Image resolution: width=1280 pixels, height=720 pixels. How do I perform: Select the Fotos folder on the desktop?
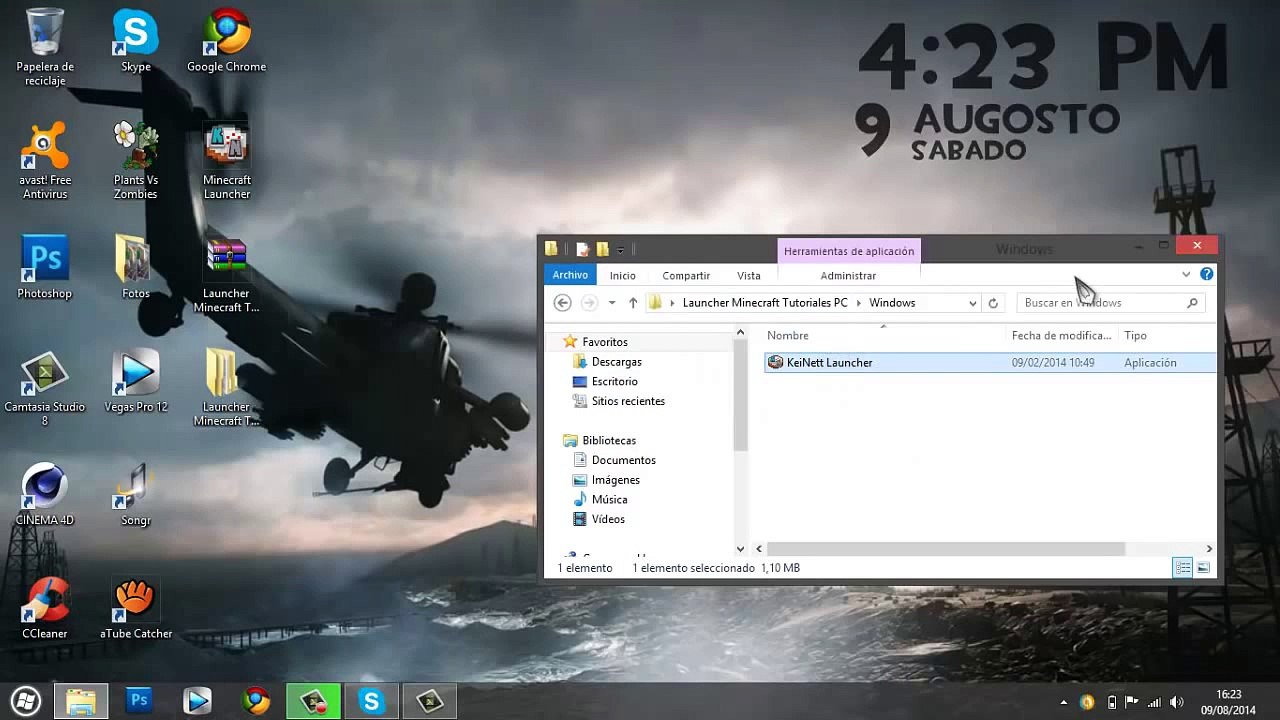pyautogui.click(x=136, y=267)
